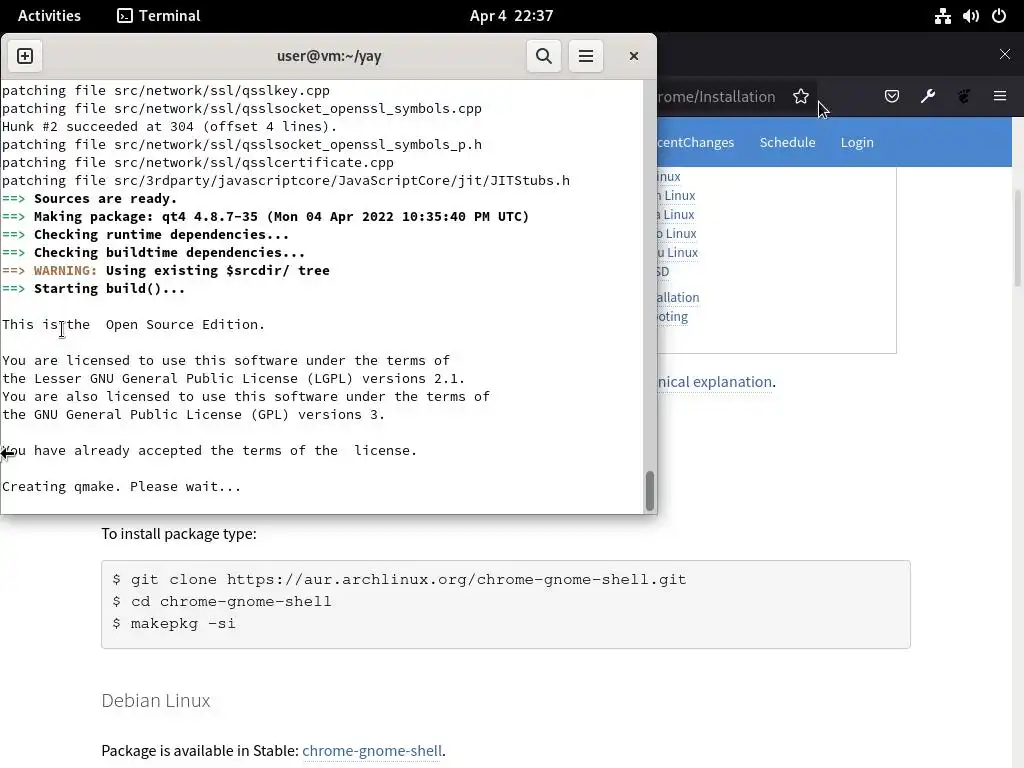Click the 'cd chrome-gnome-shell' line
Screen dimensions: 1024x768
[x=222, y=601]
